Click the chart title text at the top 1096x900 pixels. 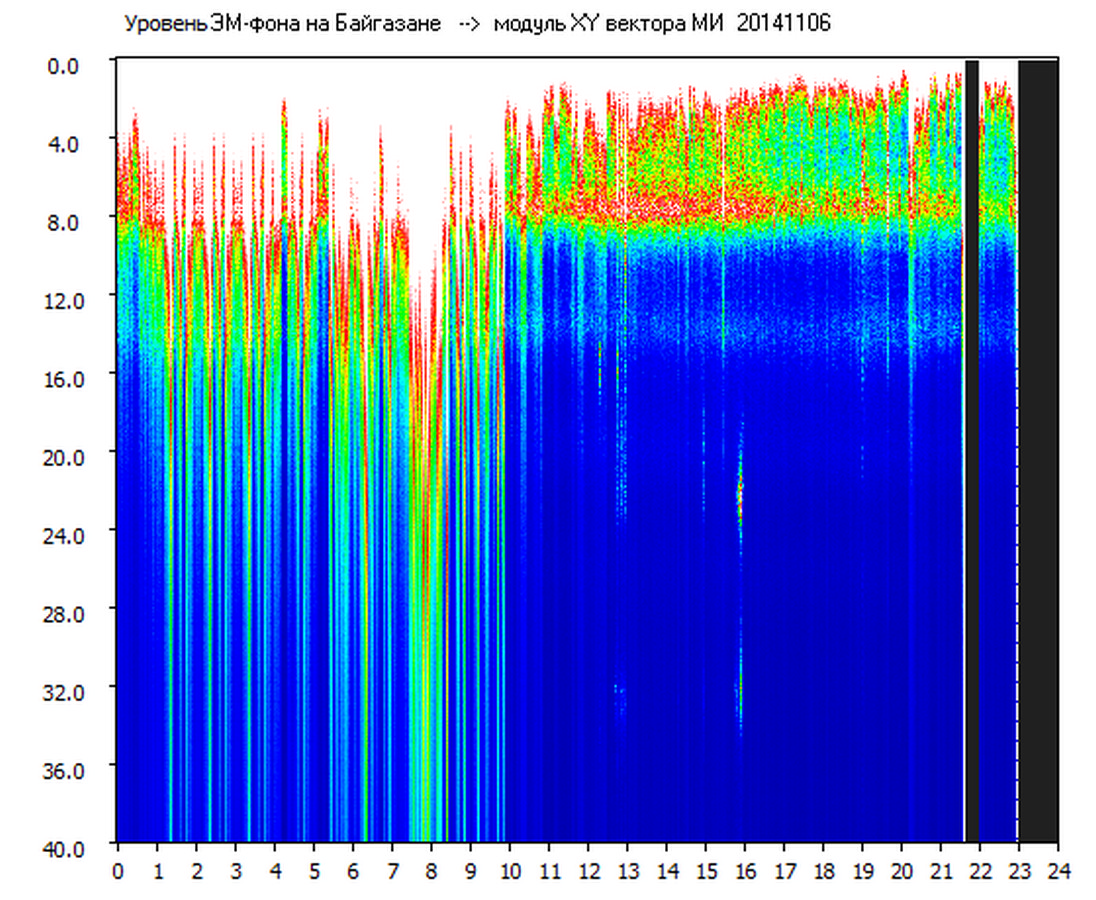(x=476, y=24)
